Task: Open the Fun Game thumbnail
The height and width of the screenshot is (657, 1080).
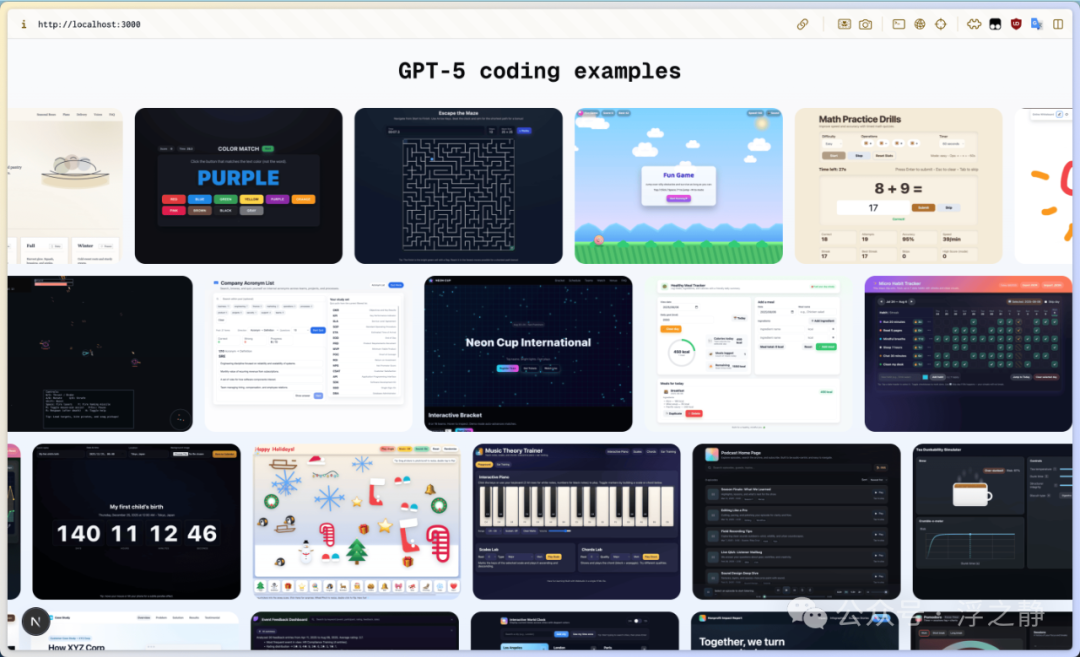Action: 678,186
